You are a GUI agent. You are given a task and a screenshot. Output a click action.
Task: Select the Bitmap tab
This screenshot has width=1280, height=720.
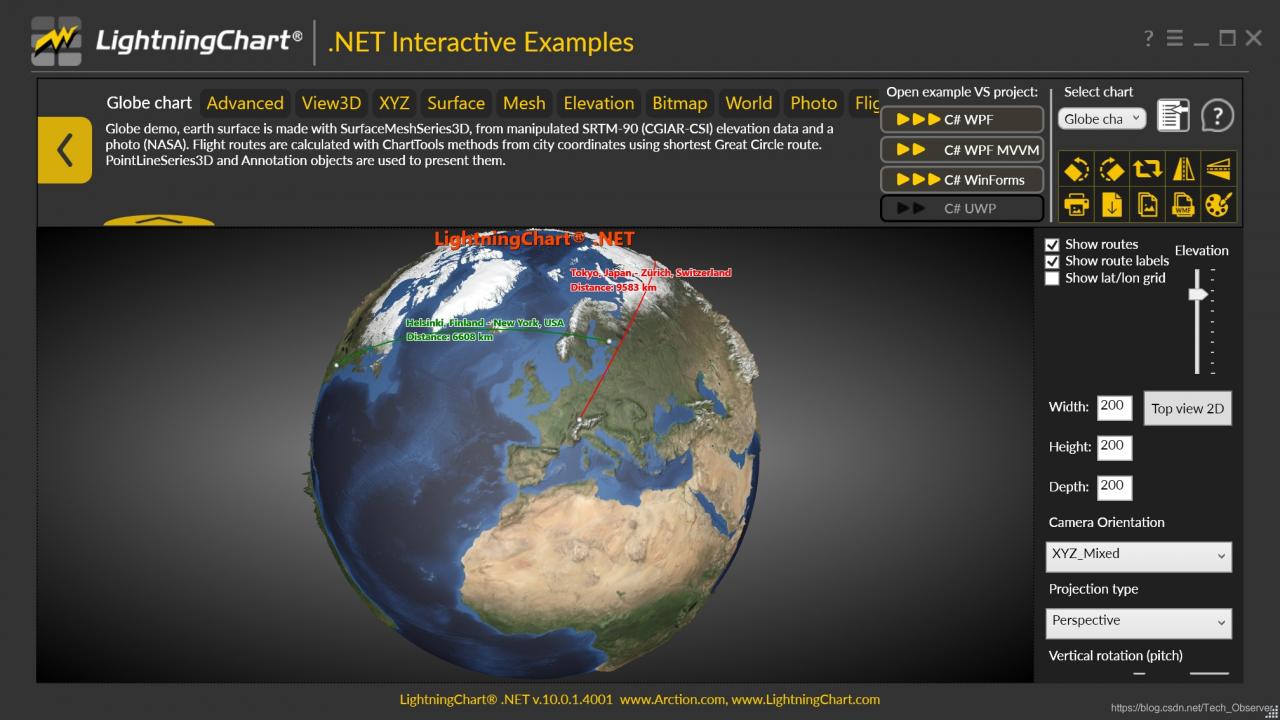coord(679,103)
